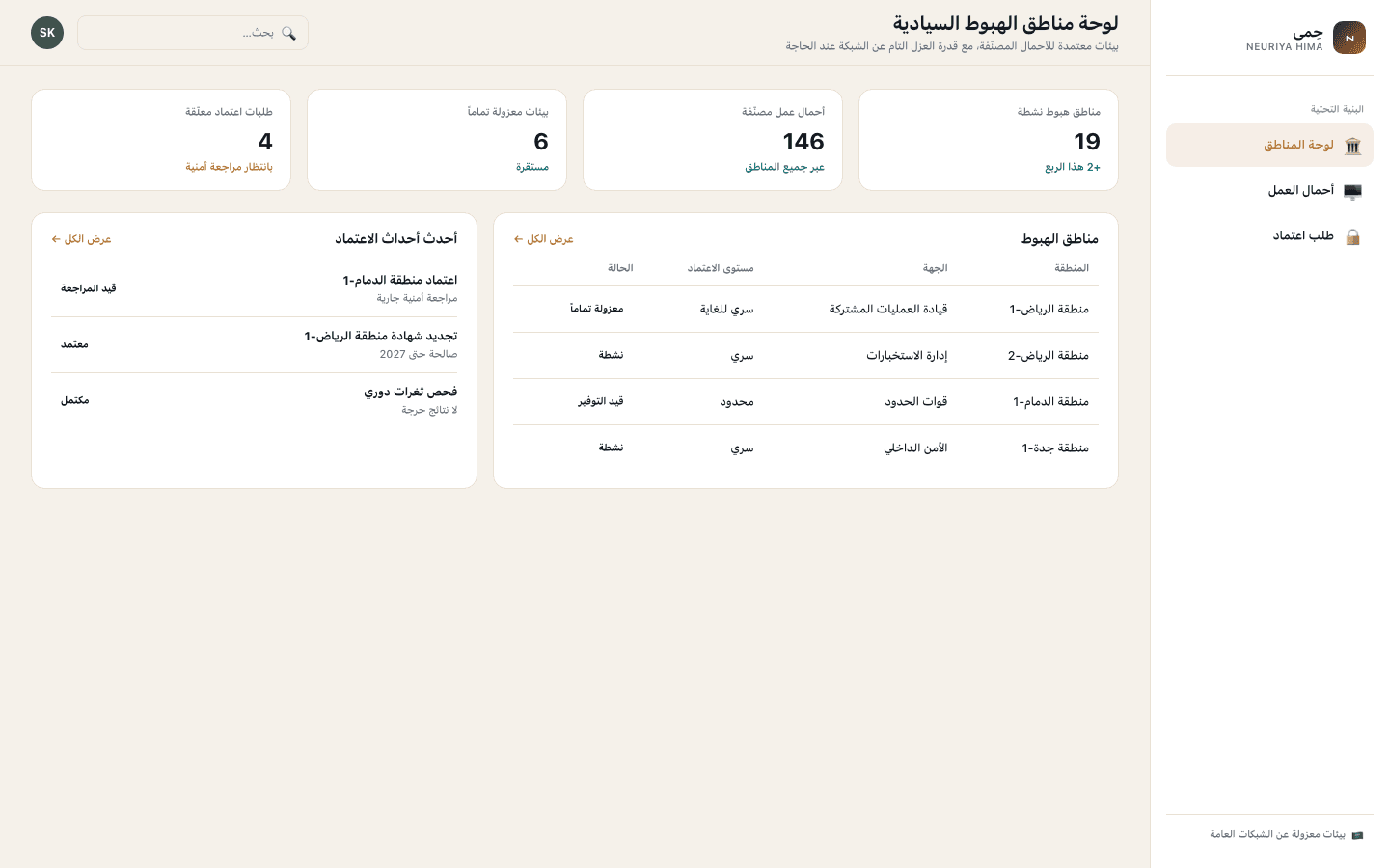Image resolution: width=1389 pixels, height=868 pixels.
Task: Click the بانتظار مراجعة أمنية note
Action: pos(229,167)
